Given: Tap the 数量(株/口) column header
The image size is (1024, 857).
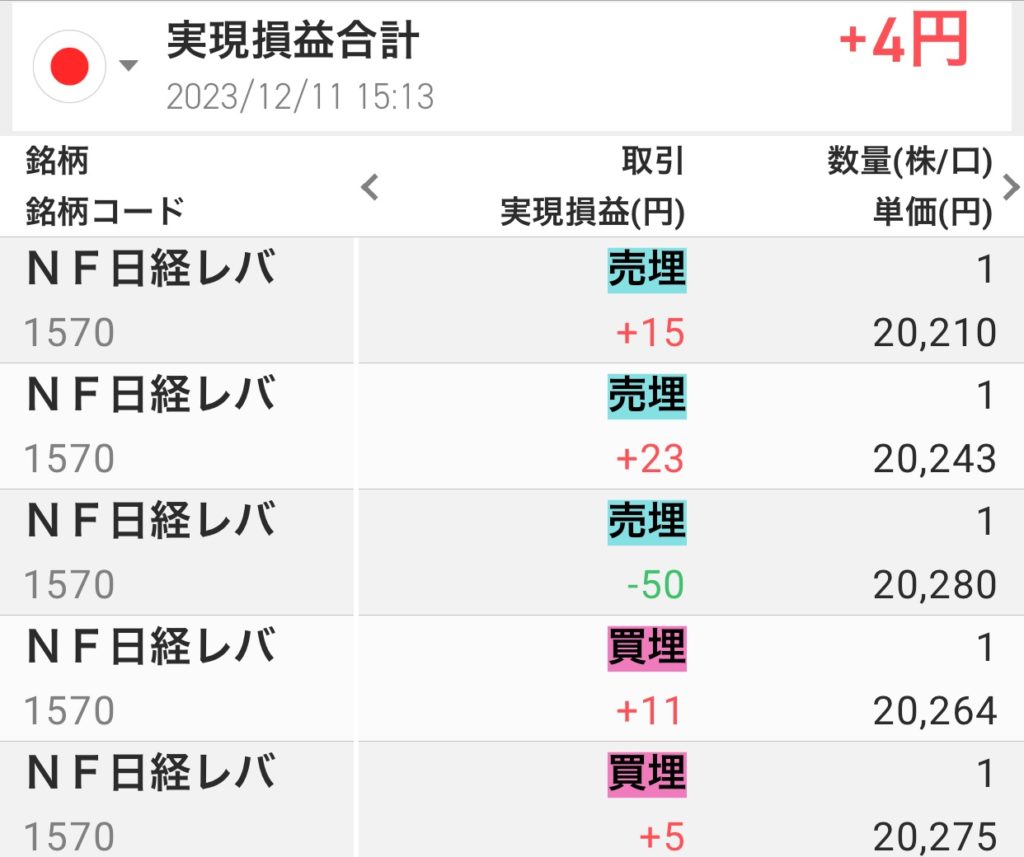Looking at the screenshot, I should (909, 161).
